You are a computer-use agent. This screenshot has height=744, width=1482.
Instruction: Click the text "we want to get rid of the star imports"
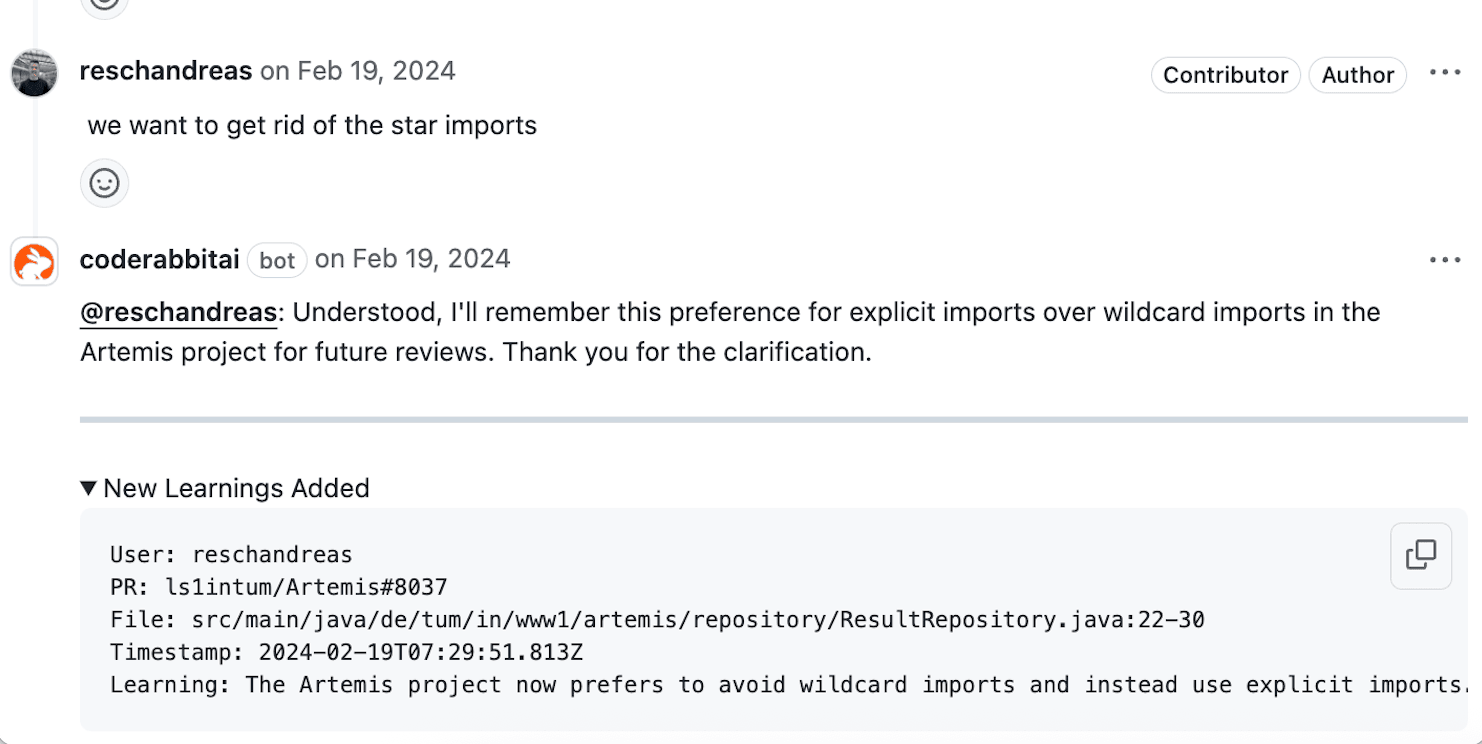[312, 125]
